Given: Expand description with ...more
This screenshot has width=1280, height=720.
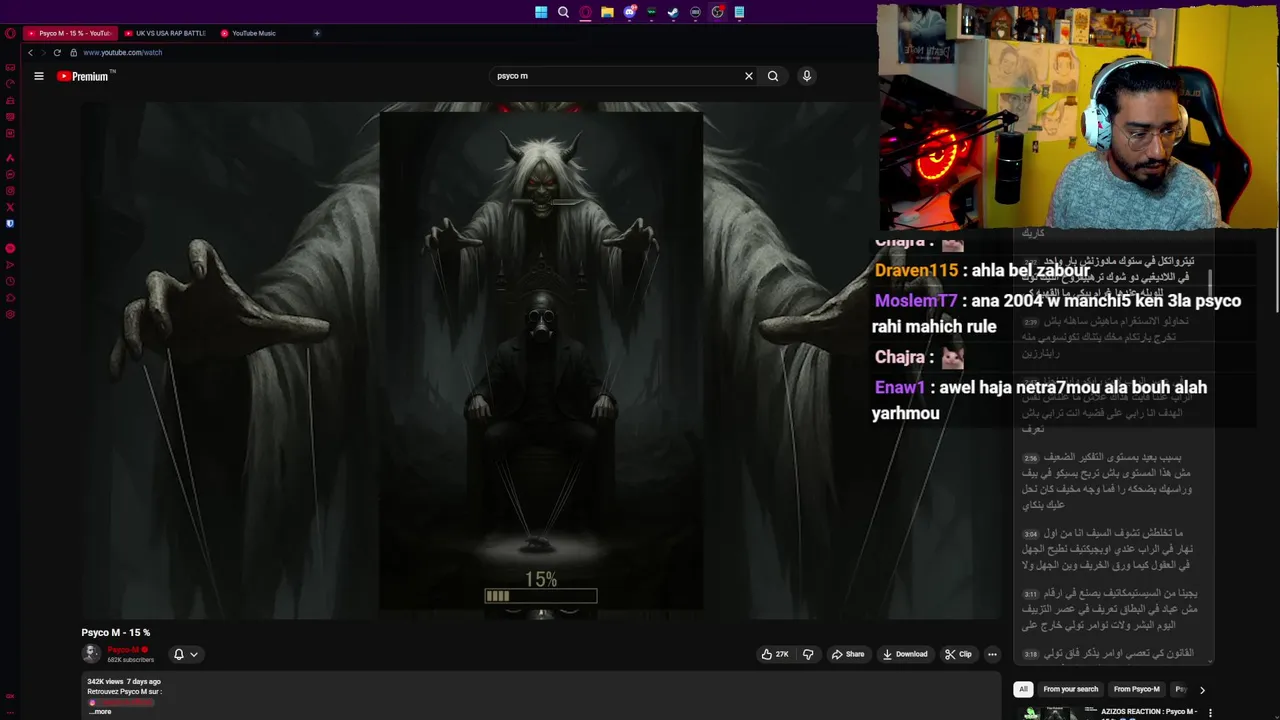Looking at the screenshot, I should (x=101, y=711).
